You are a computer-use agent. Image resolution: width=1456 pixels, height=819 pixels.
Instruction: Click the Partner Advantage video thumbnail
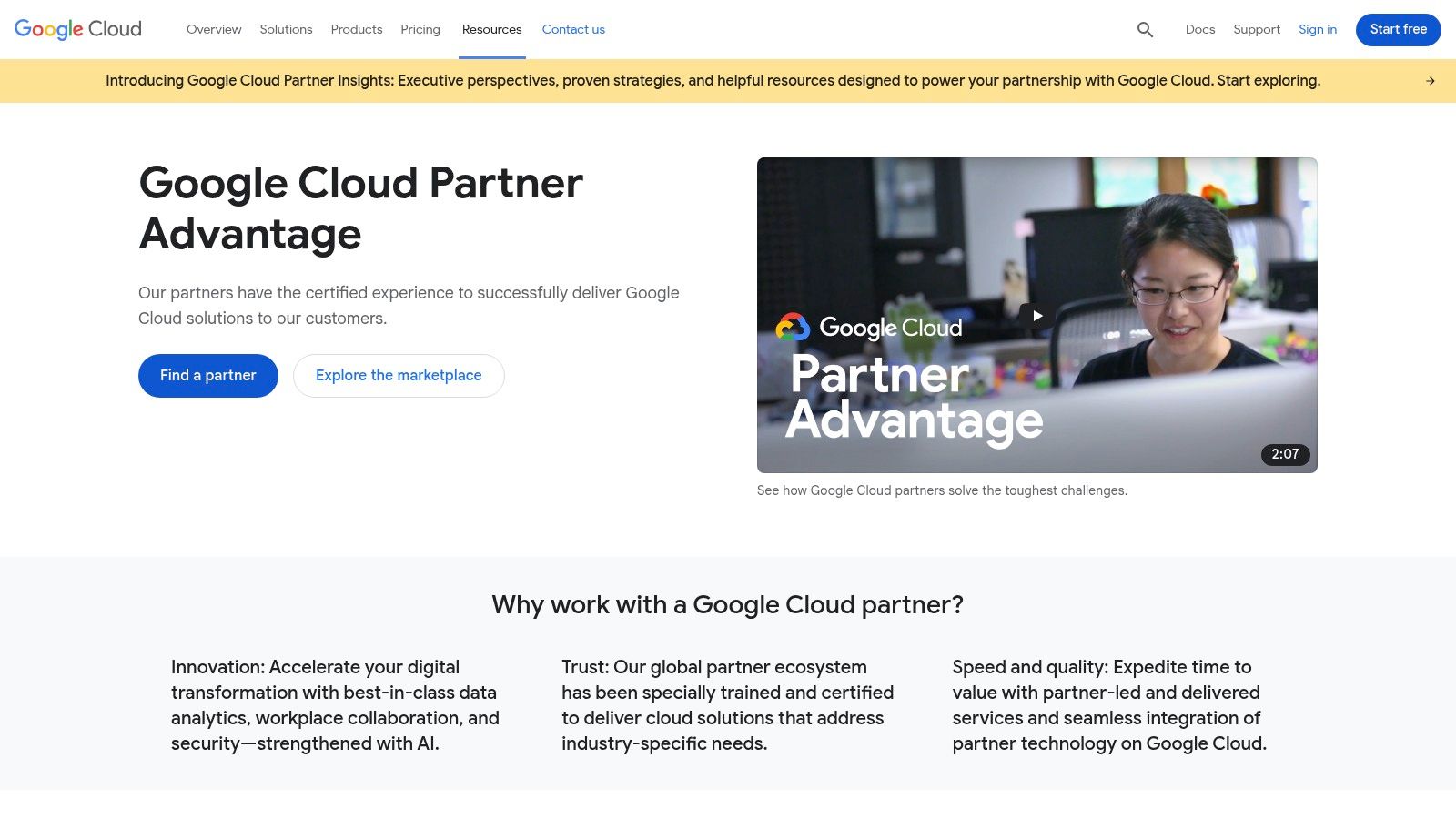1036,316
